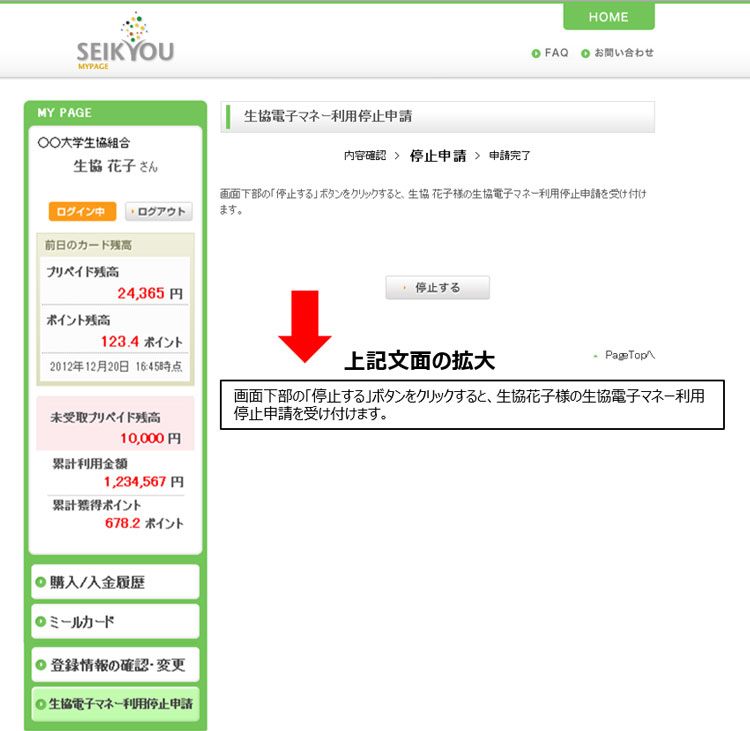Click the プリペイド残高 label
The height and width of the screenshot is (731, 750).
(82, 272)
